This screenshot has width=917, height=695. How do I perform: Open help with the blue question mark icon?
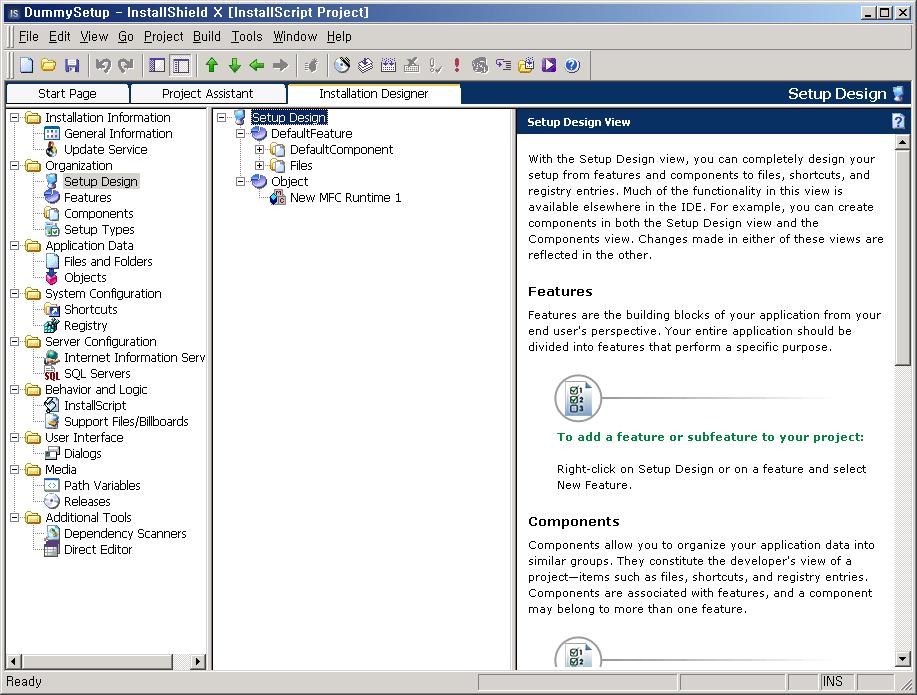click(x=573, y=65)
